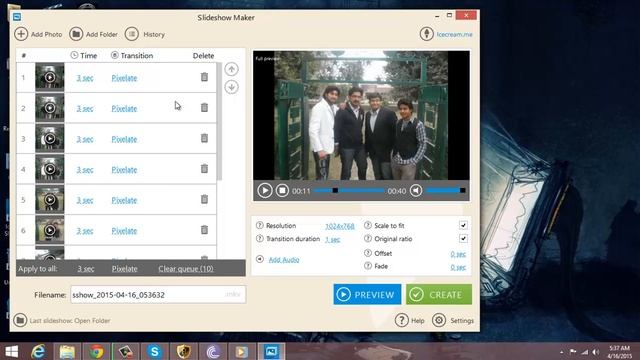Click the Add Folder button

pos(93,34)
